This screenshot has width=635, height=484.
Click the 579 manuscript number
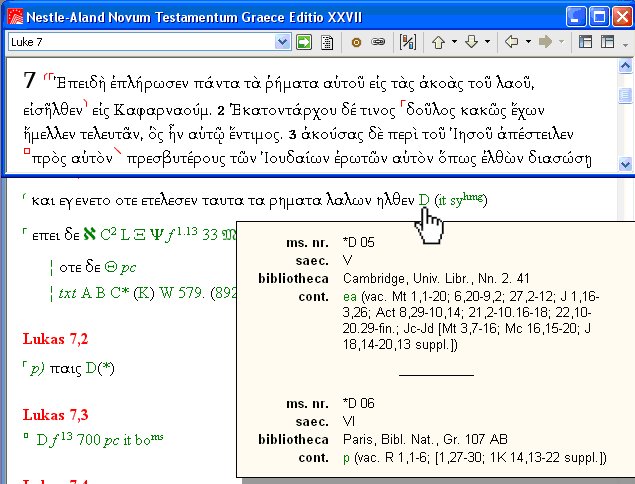point(192,292)
